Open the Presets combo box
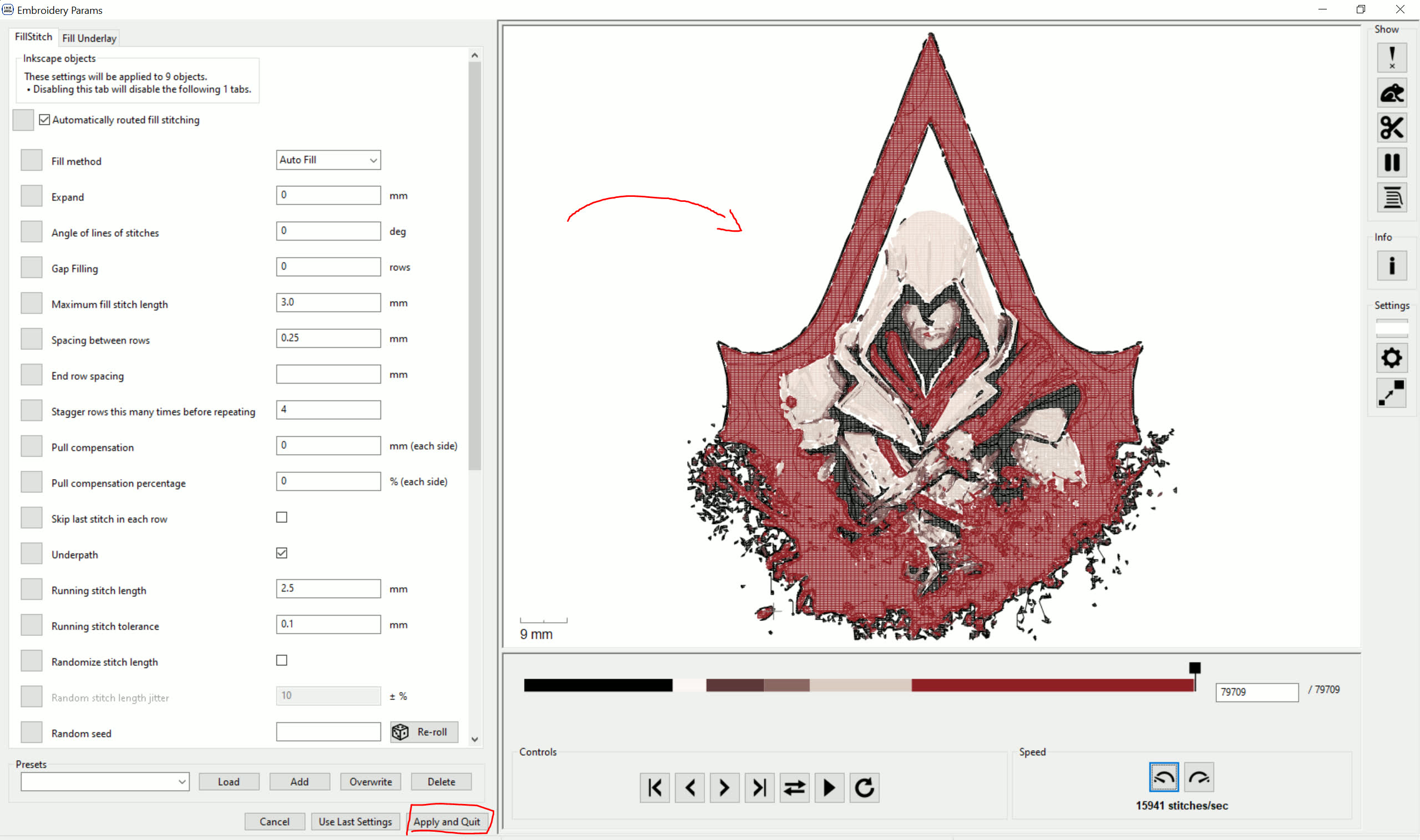Viewport: 1420px width, 840px height. 105,782
